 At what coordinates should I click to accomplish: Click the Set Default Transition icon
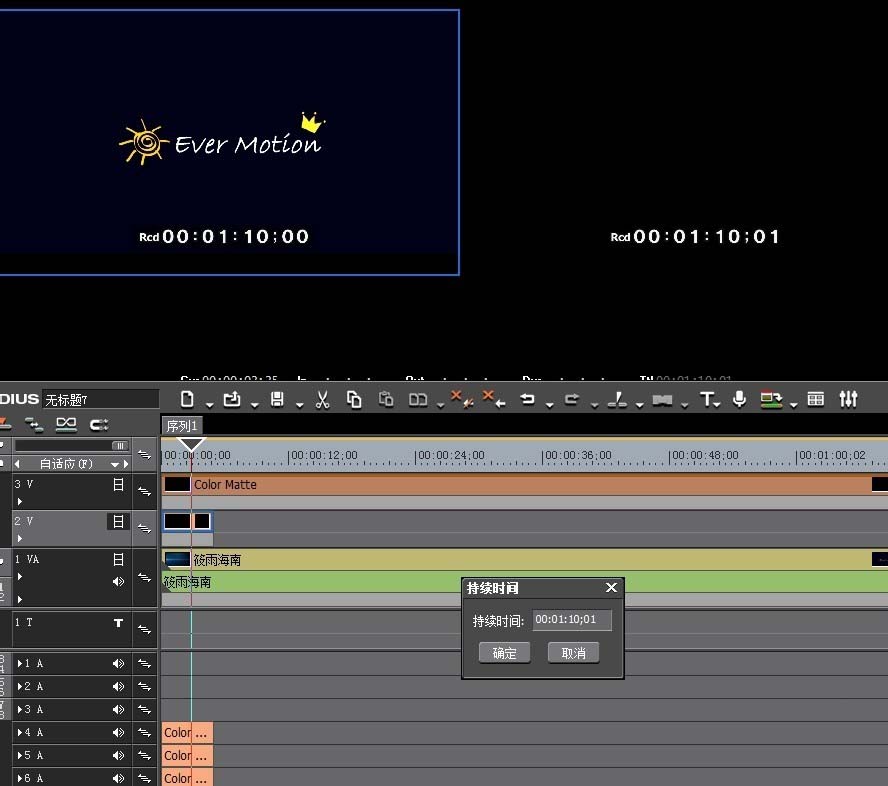(662, 400)
